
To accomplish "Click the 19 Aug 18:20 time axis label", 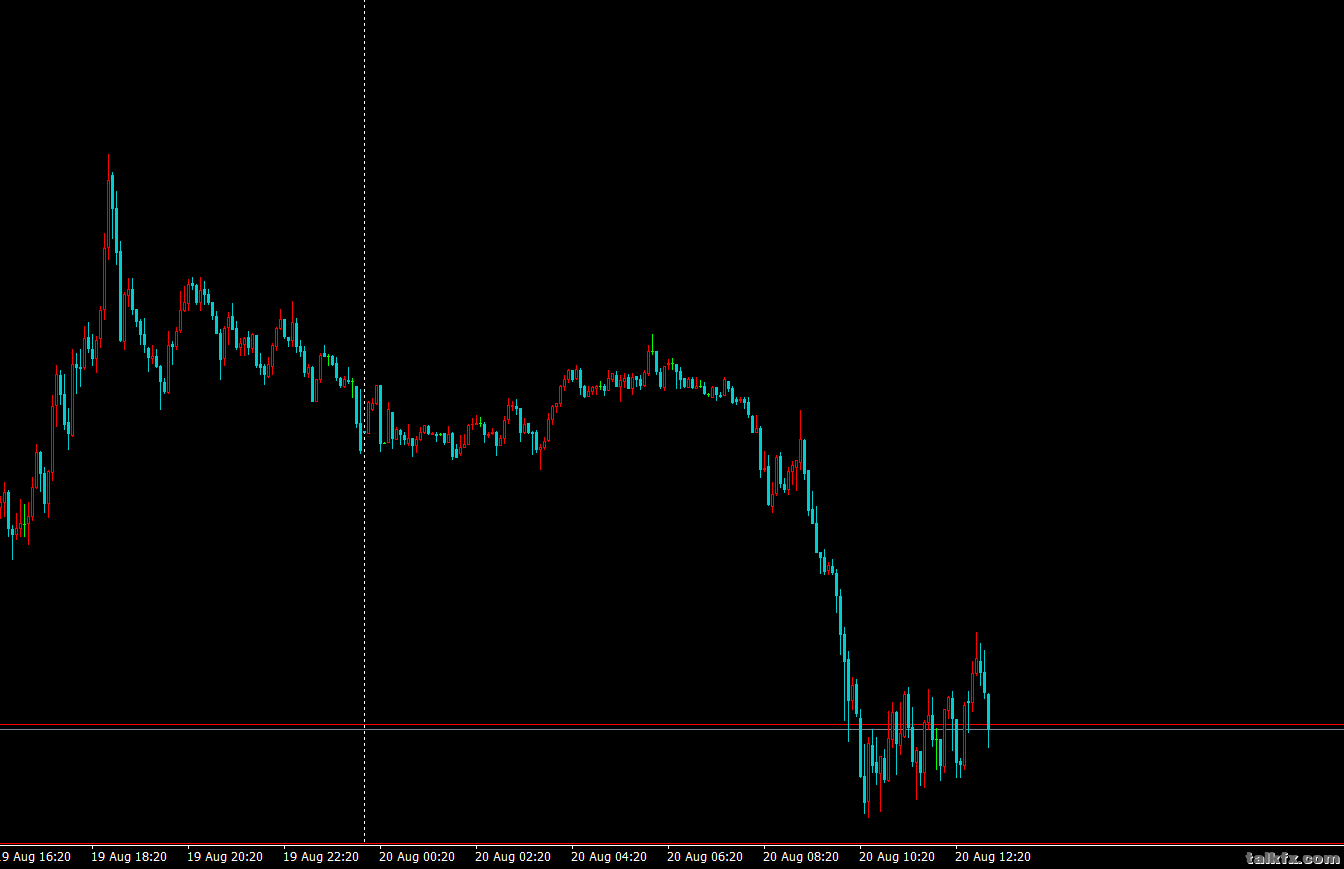I will click(129, 857).
